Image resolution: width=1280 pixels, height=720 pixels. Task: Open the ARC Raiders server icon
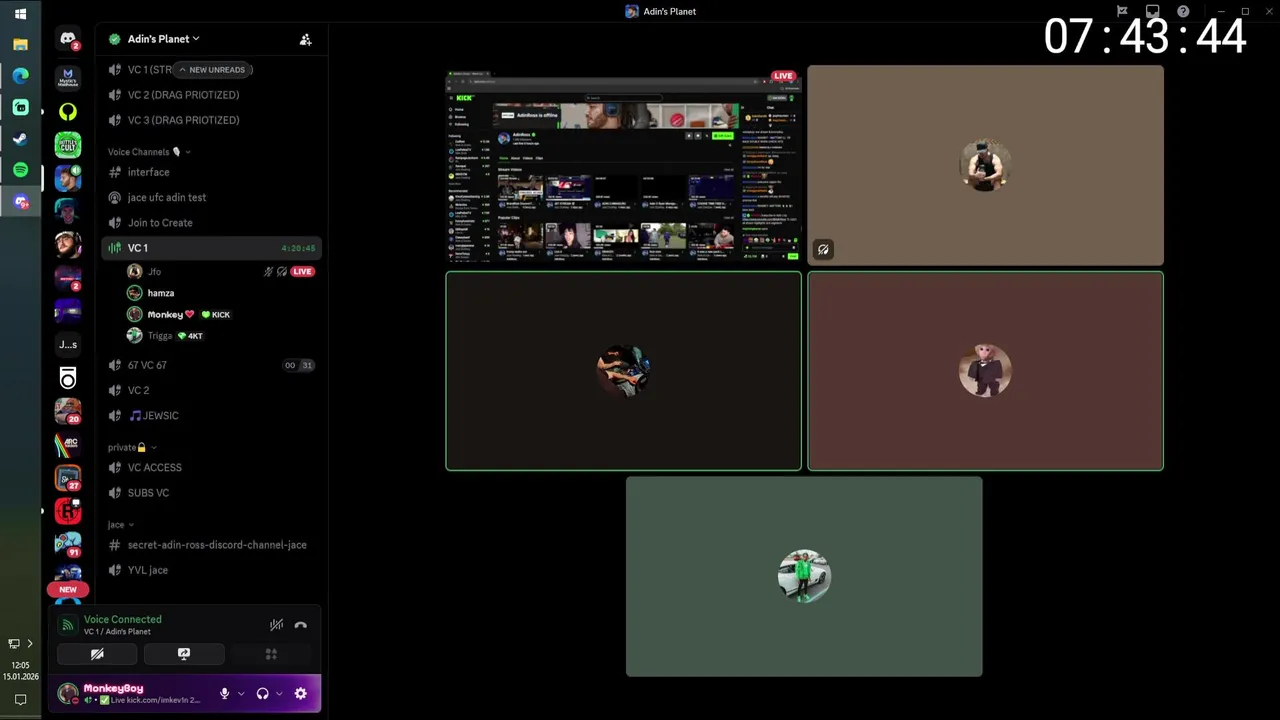(68, 444)
